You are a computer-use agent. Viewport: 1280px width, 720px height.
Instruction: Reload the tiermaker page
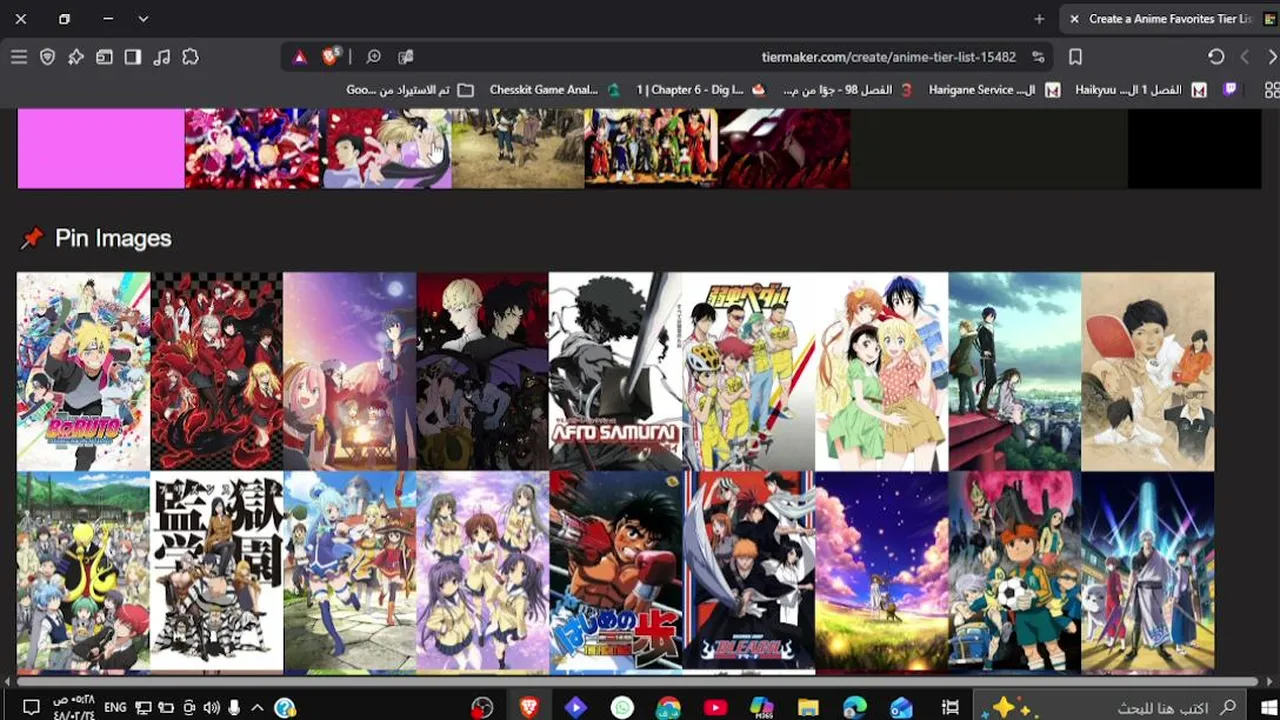click(1216, 57)
